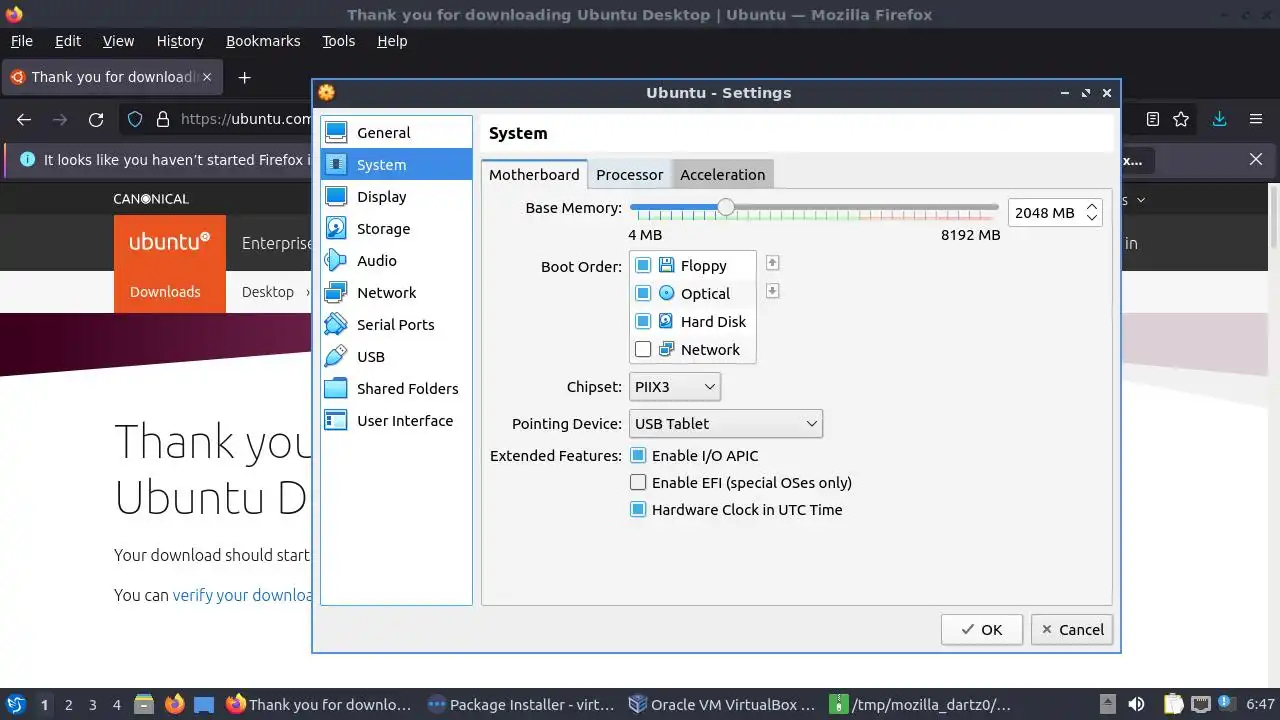1280x720 pixels.
Task: Adjust Base Memory slider handle
Action: 726,207
